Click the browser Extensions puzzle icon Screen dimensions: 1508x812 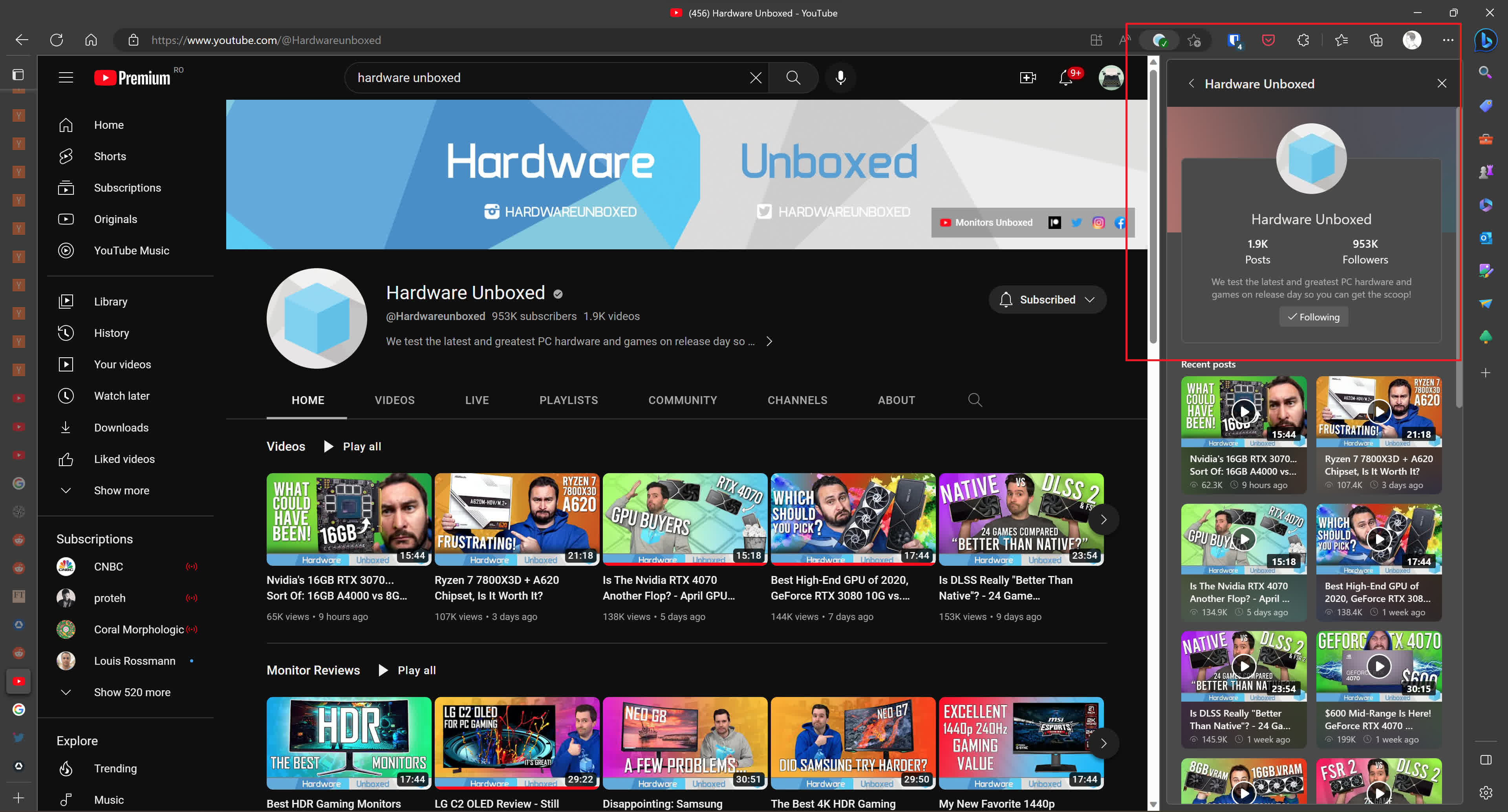1303,40
